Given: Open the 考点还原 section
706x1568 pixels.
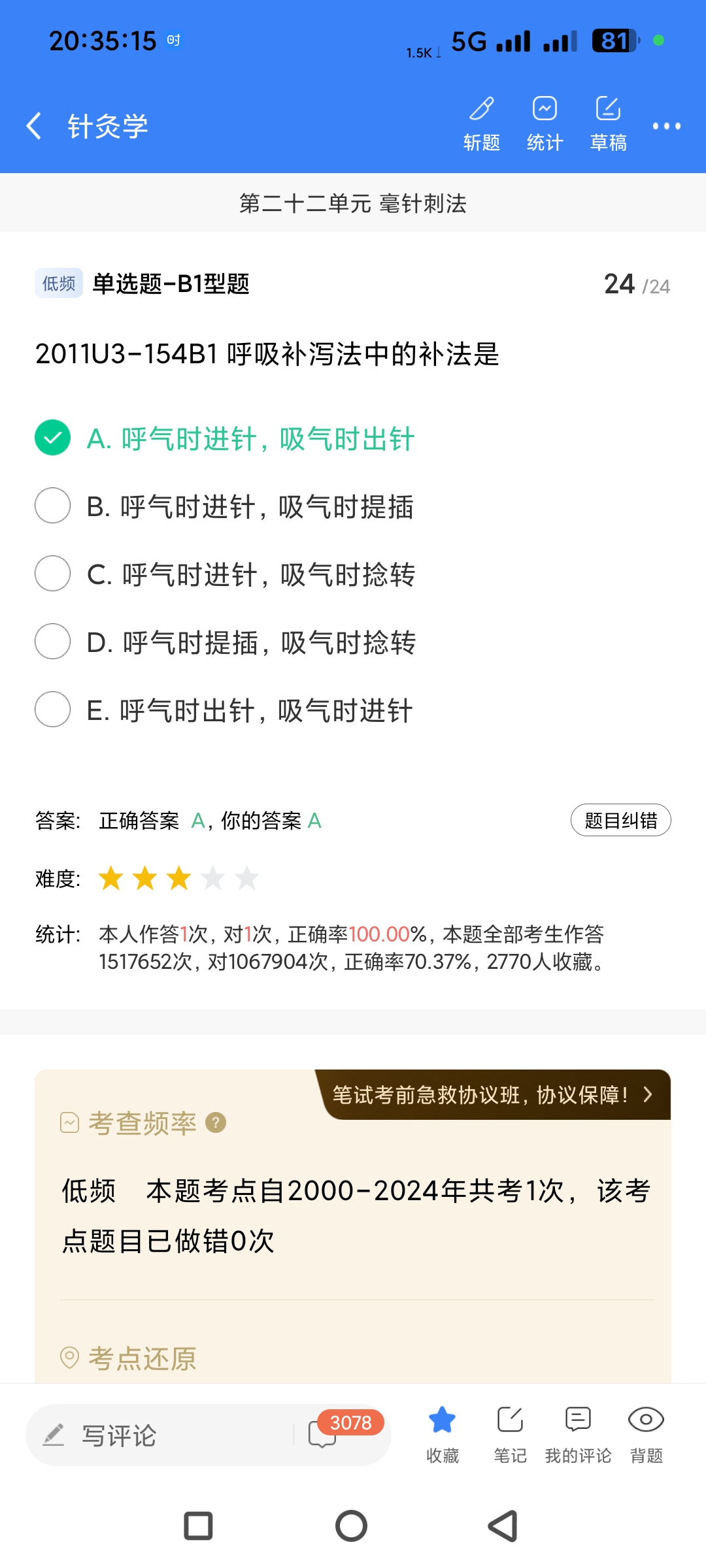Looking at the screenshot, I should [x=143, y=1359].
